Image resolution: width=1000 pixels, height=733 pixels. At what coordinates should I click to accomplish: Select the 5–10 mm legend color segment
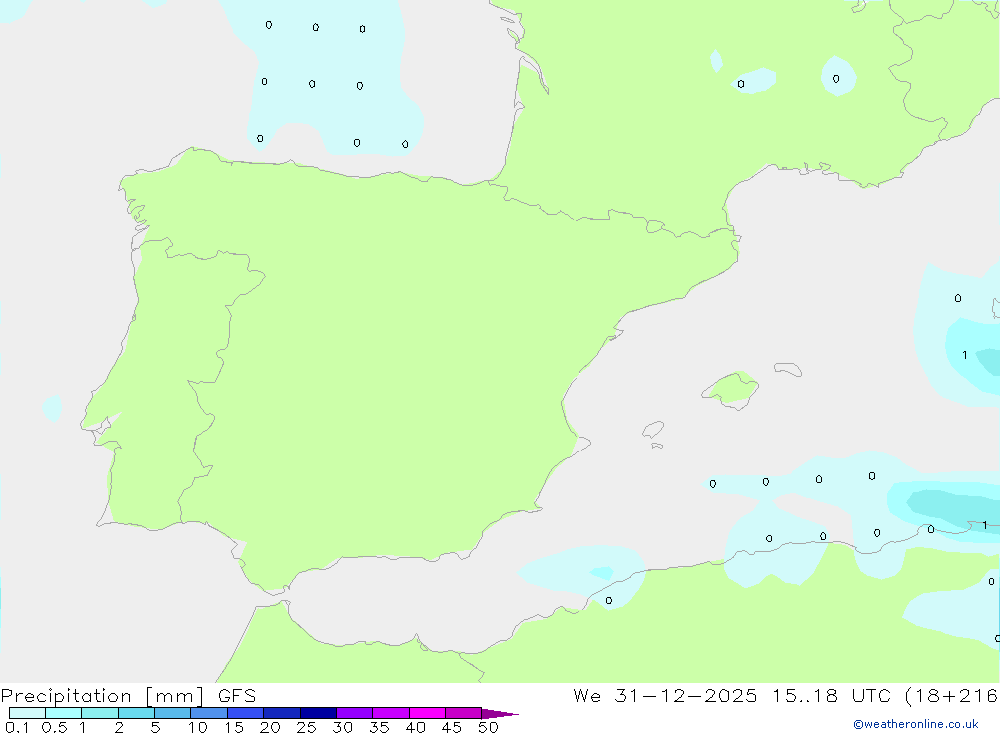coord(172,713)
